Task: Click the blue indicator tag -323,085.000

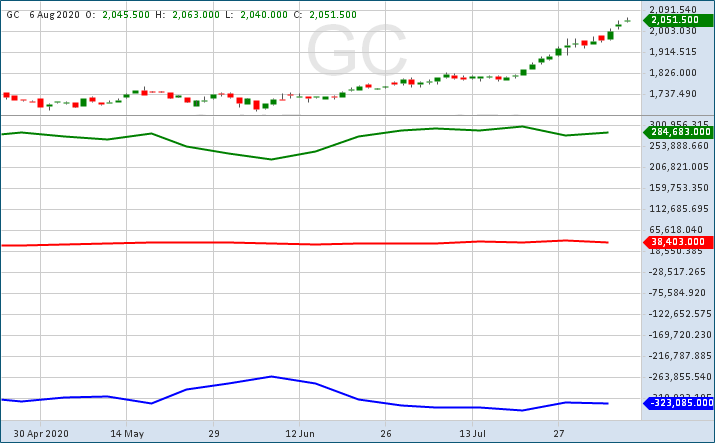Action: point(678,403)
